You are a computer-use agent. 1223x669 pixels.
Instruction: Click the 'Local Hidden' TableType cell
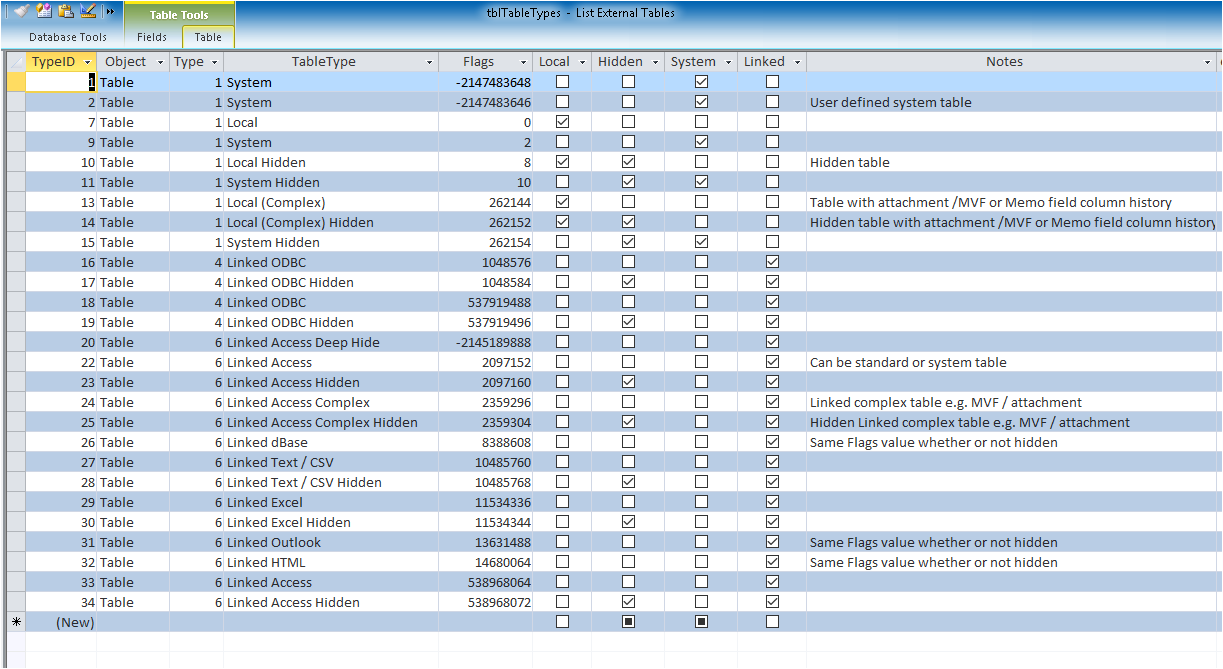(331, 162)
